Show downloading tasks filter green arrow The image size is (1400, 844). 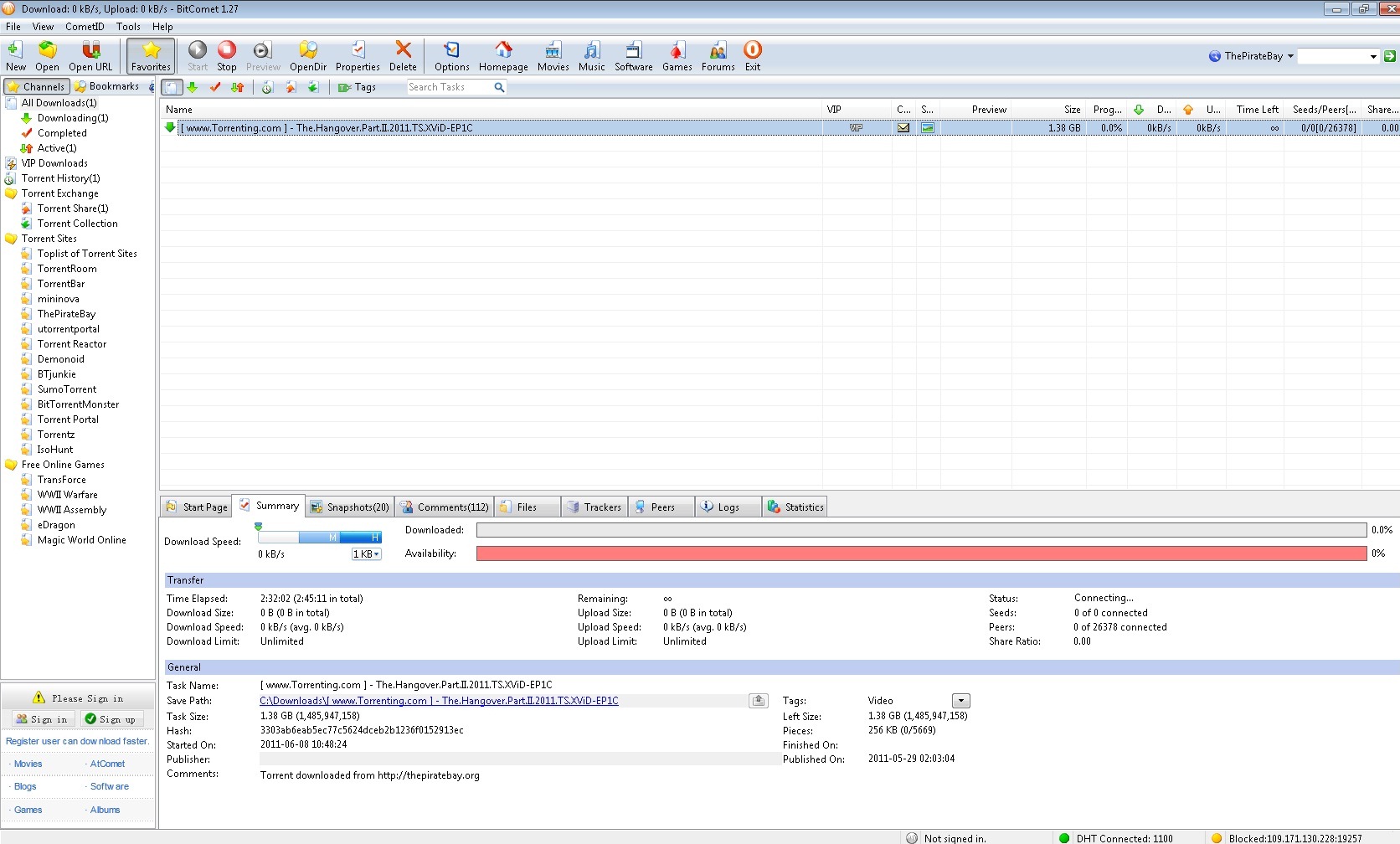[193, 87]
